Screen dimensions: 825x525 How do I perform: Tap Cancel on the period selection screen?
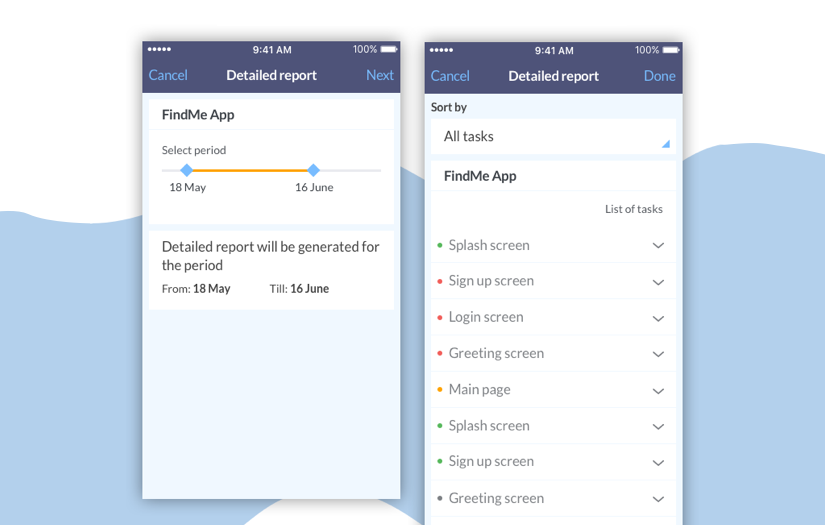click(x=168, y=75)
